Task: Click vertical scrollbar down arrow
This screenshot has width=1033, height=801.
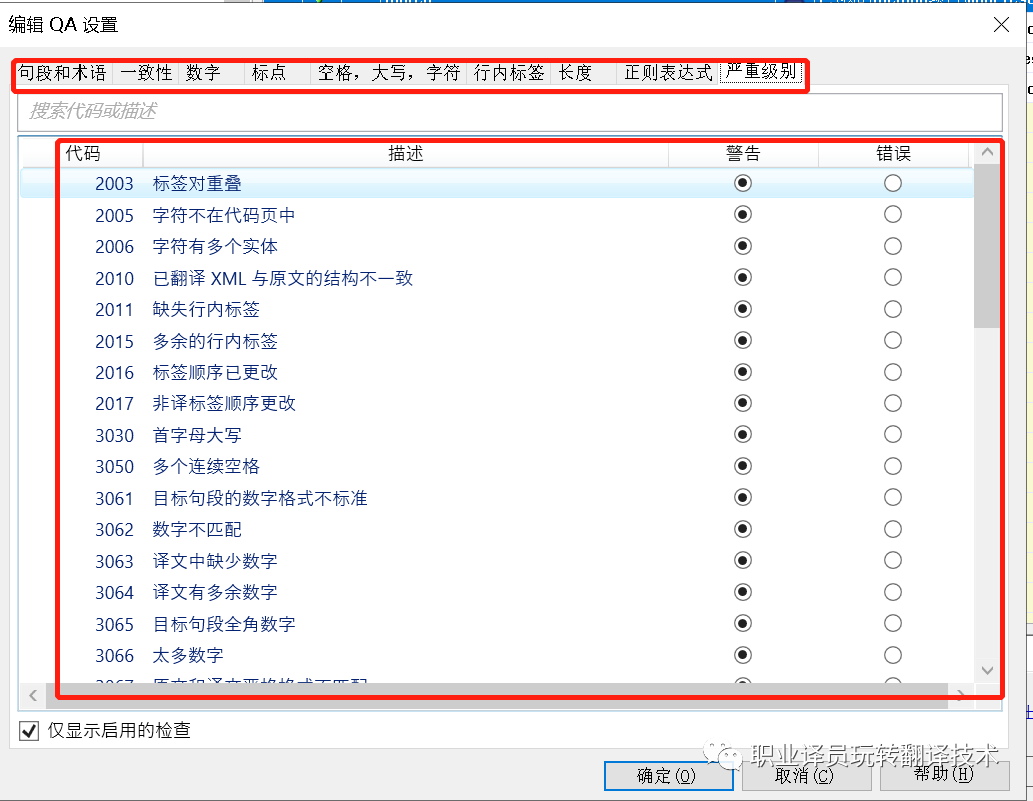Action: coord(987,671)
